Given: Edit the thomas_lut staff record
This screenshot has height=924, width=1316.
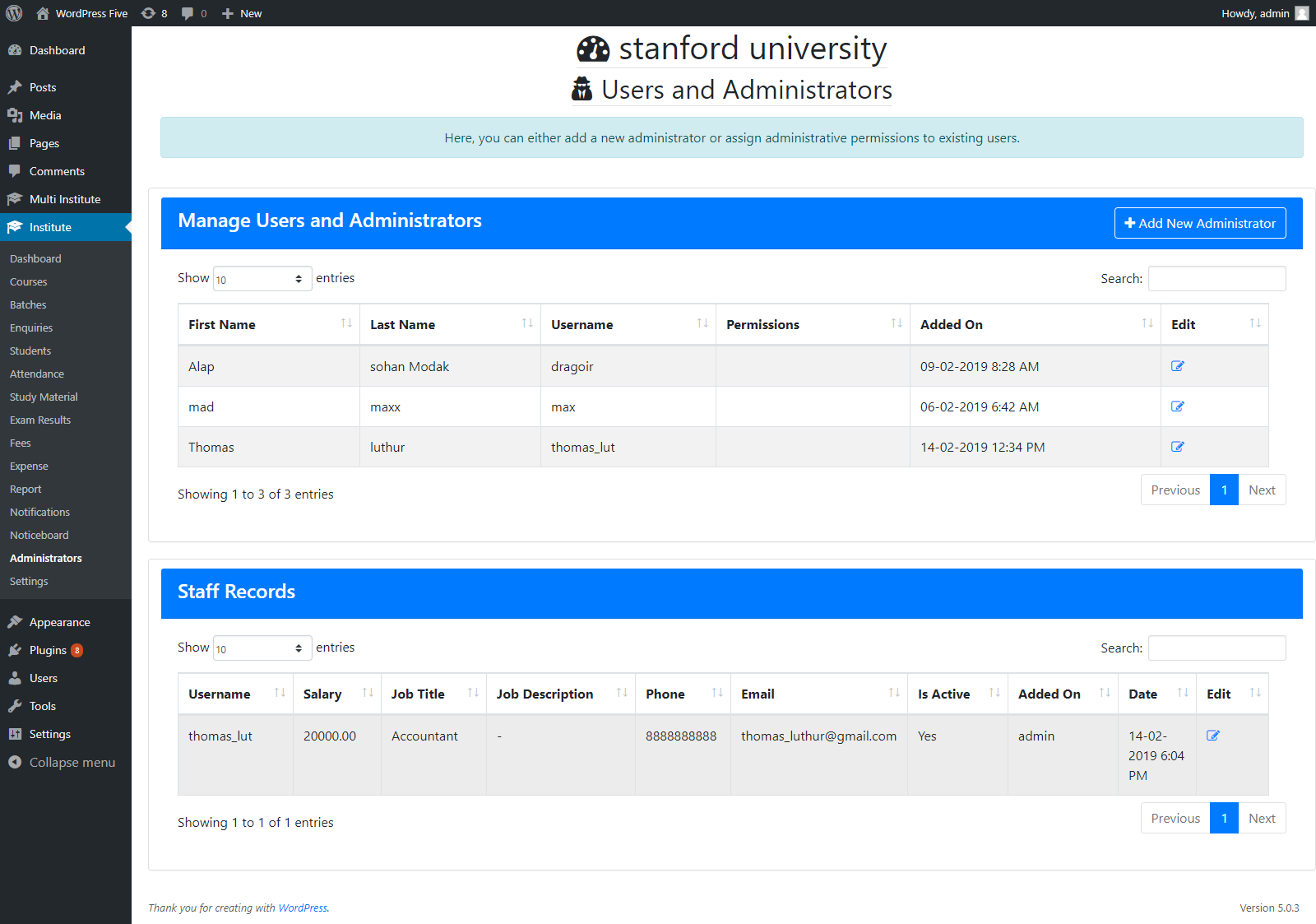Looking at the screenshot, I should [1213, 736].
